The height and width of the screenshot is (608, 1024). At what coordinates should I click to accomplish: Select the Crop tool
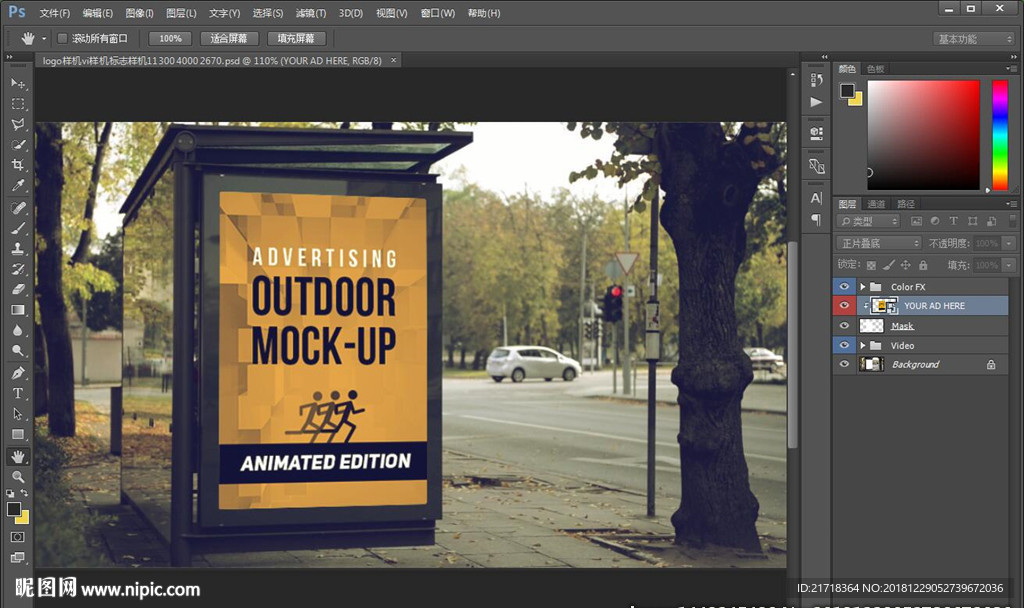18,165
